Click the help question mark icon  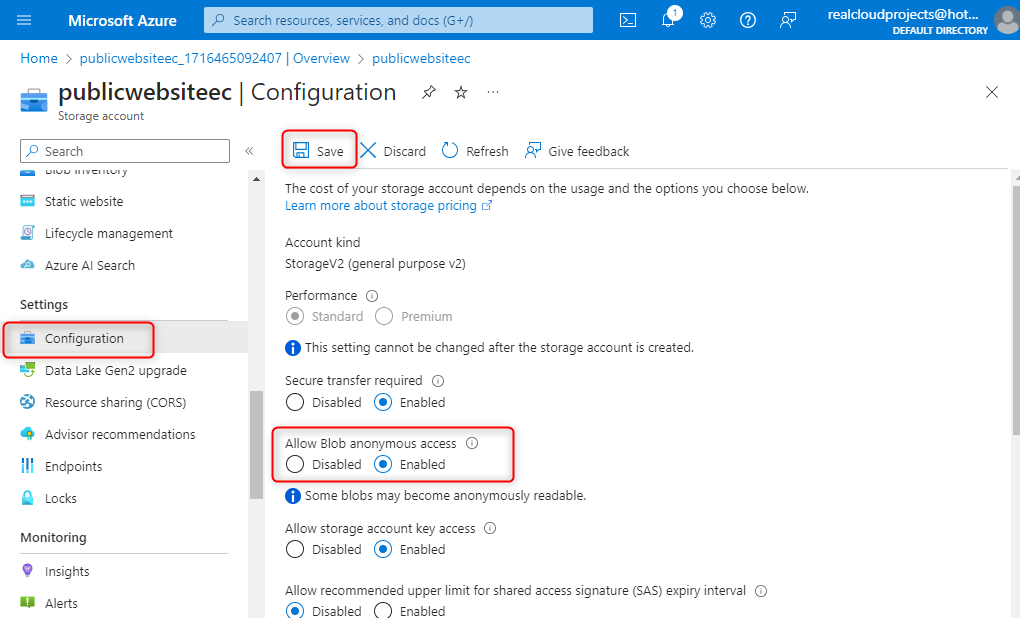click(x=747, y=20)
